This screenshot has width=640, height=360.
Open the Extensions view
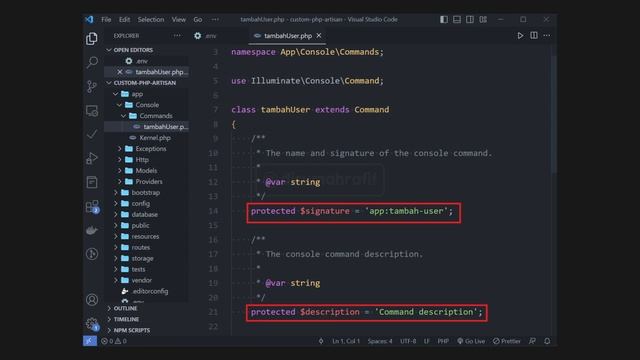92,207
